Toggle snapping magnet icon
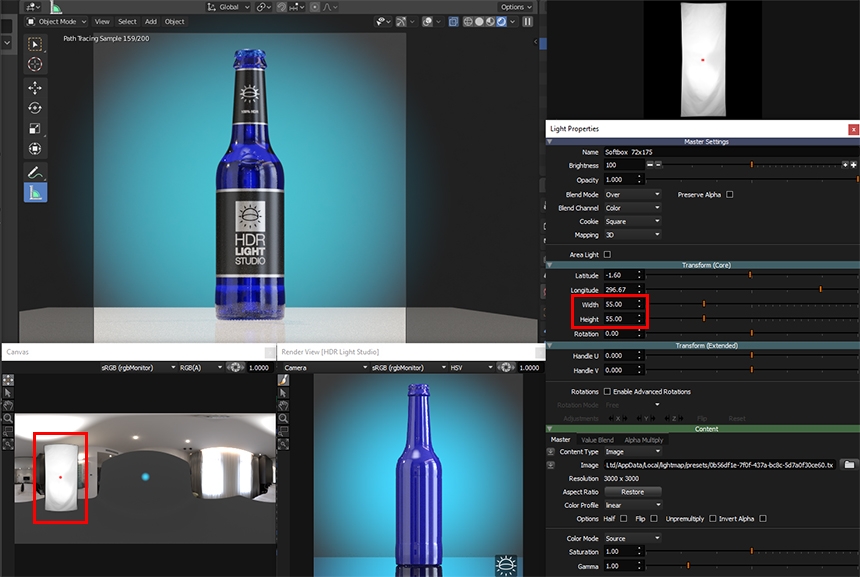The height and width of the screenshot is (577, 860). (x=281, y=7)
